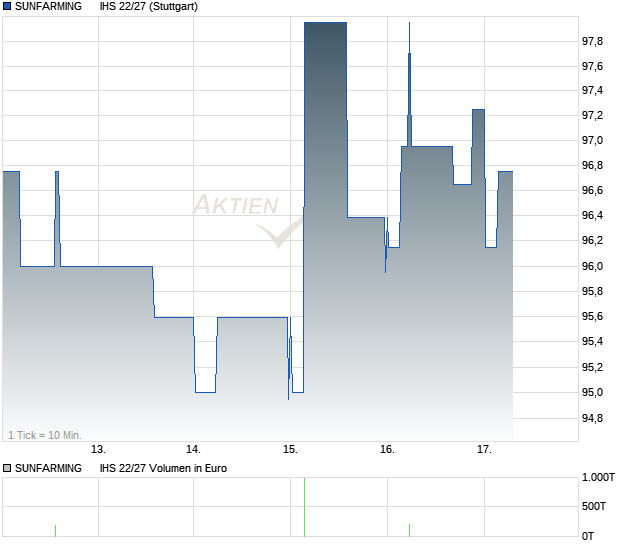Click the small green volume bar after 16.
The image size is (620, 546).
point(409,531)
